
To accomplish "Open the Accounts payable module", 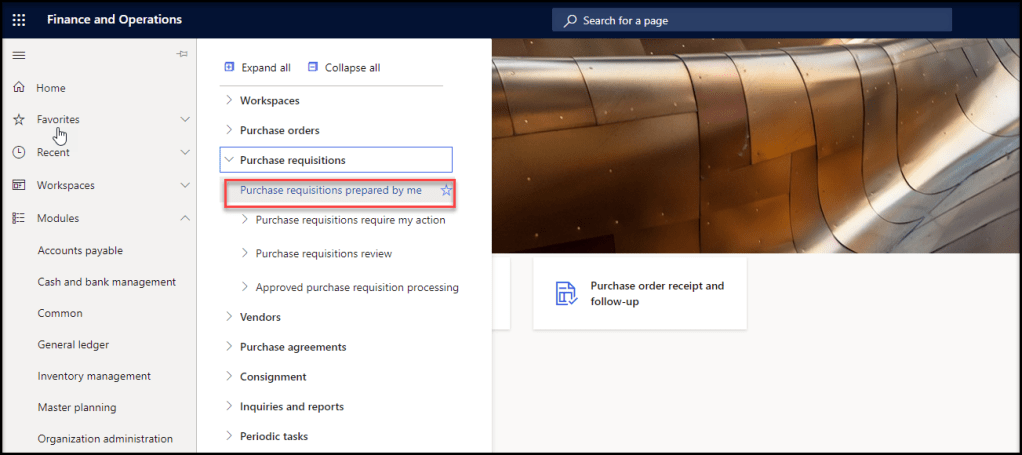I will click(80, 251).
